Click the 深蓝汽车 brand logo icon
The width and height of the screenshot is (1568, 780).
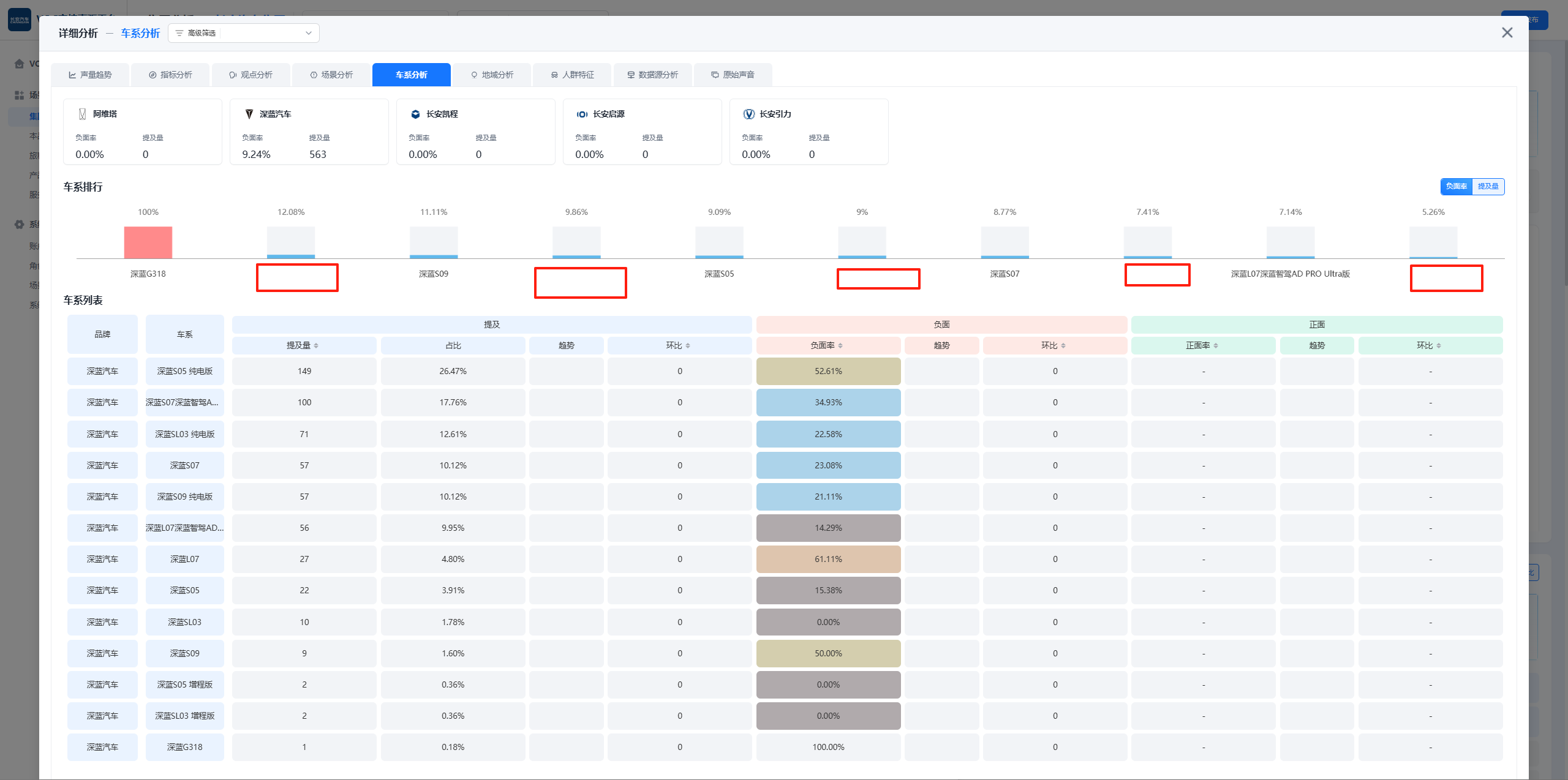[249, 114]
